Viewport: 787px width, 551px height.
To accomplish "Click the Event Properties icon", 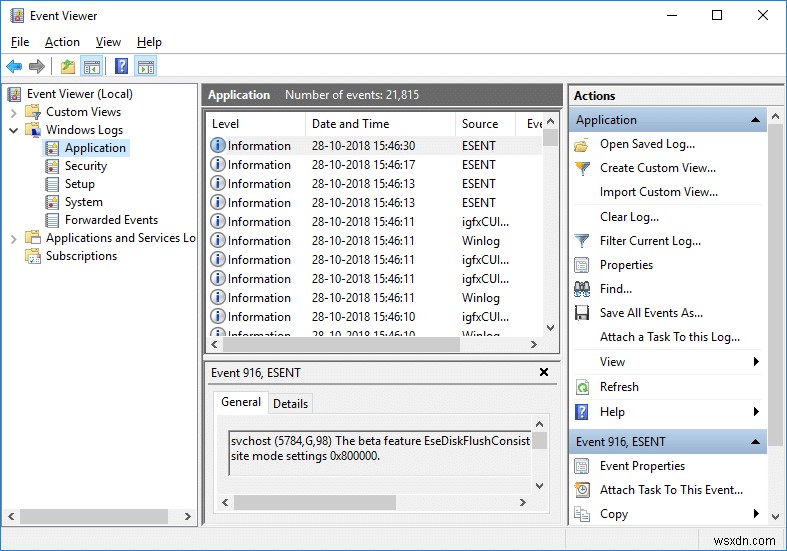I will (582, 466).
